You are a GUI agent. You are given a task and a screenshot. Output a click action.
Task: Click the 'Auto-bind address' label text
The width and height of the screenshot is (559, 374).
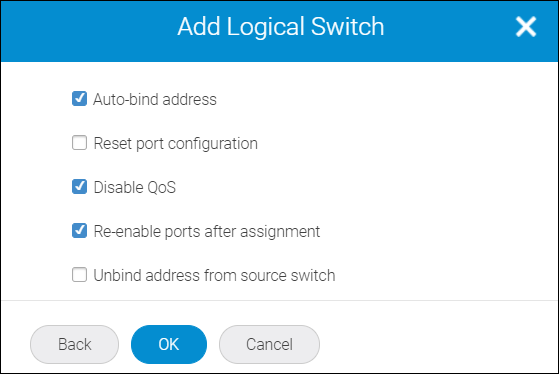(155, 99)
